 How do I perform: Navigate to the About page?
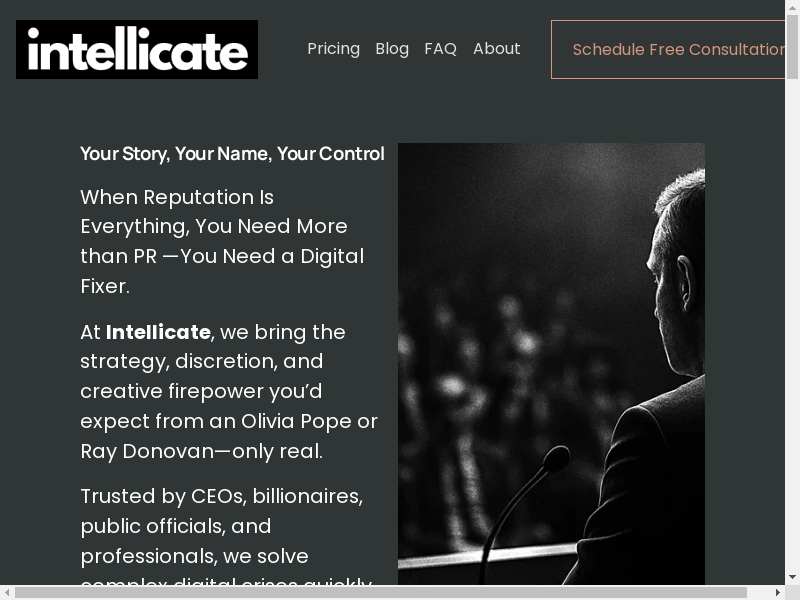(x=497, y=49)
